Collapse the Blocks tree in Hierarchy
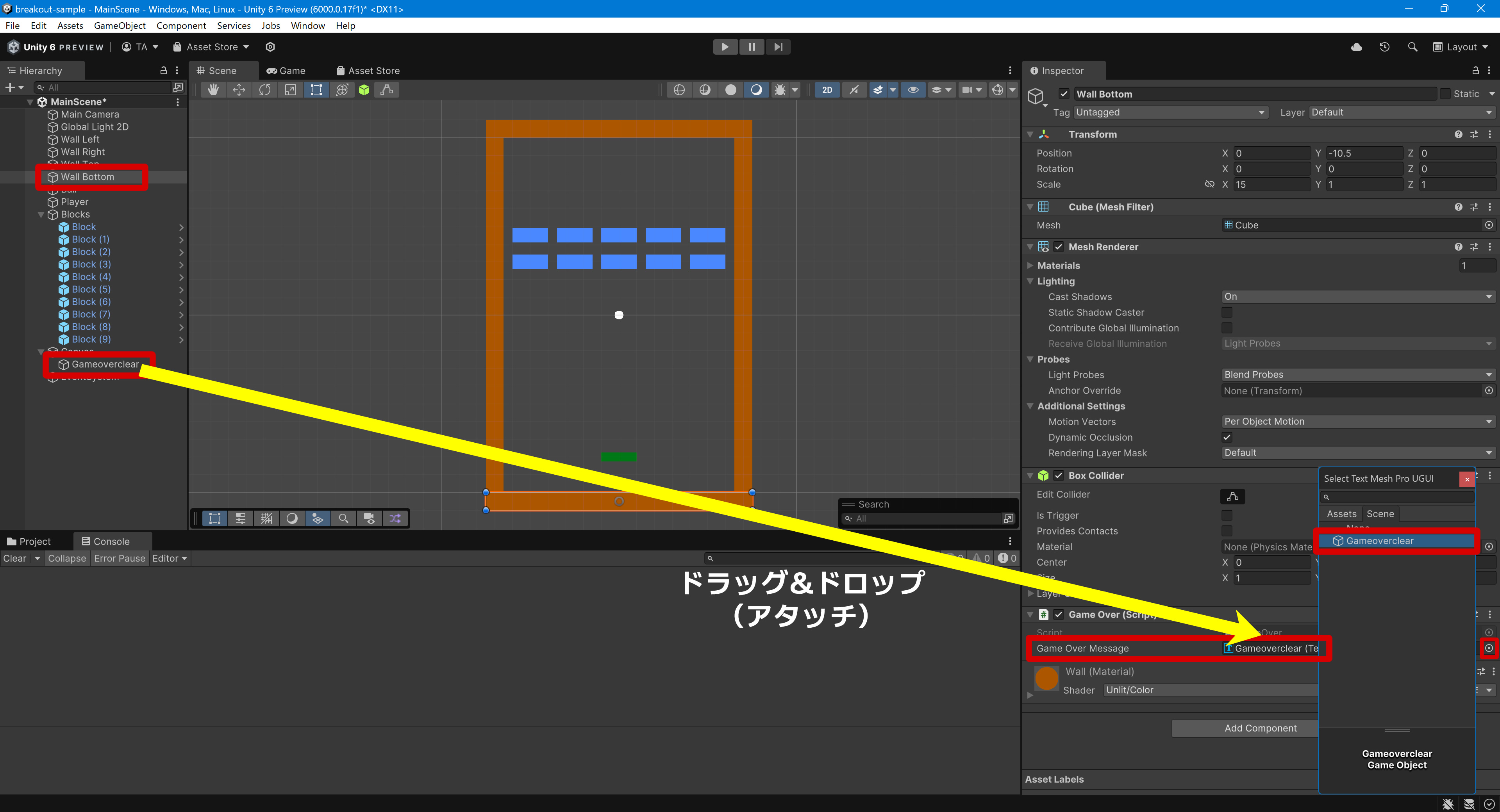 pos(41,214)
